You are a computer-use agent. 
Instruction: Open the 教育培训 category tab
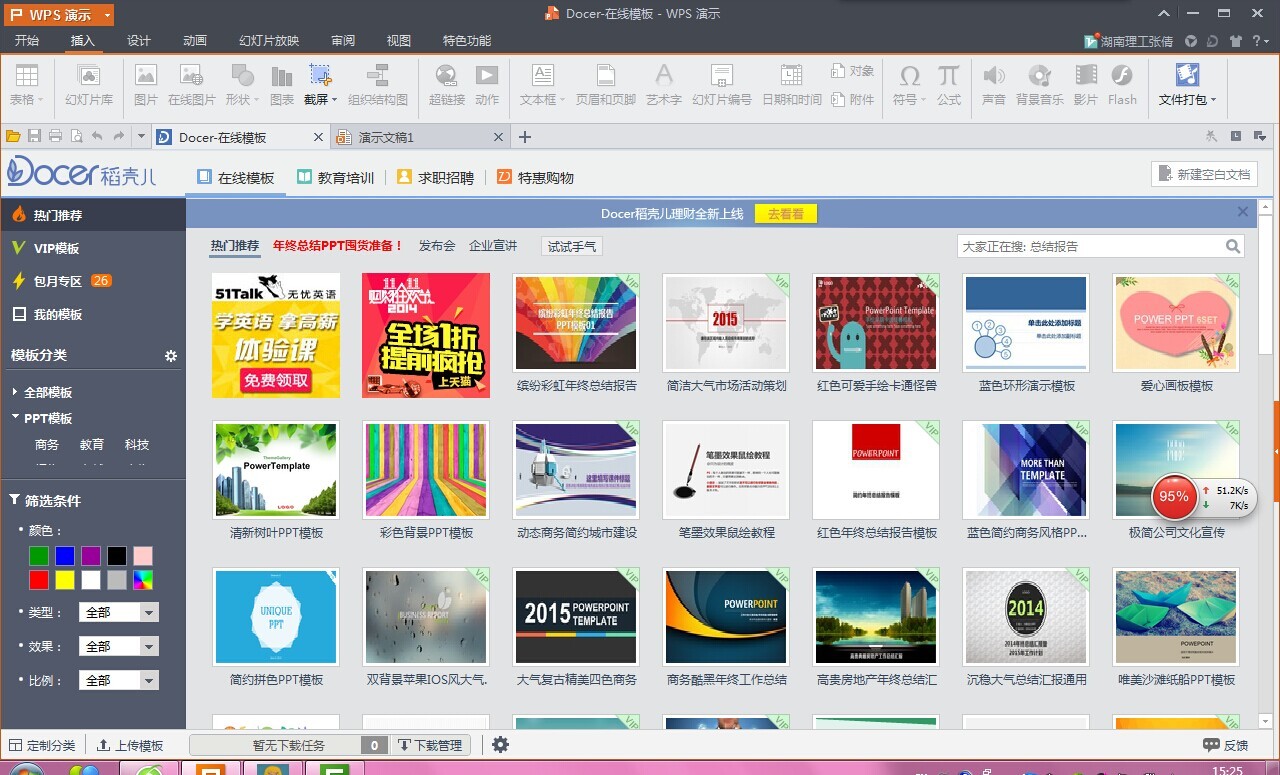(x=335, y=177)
